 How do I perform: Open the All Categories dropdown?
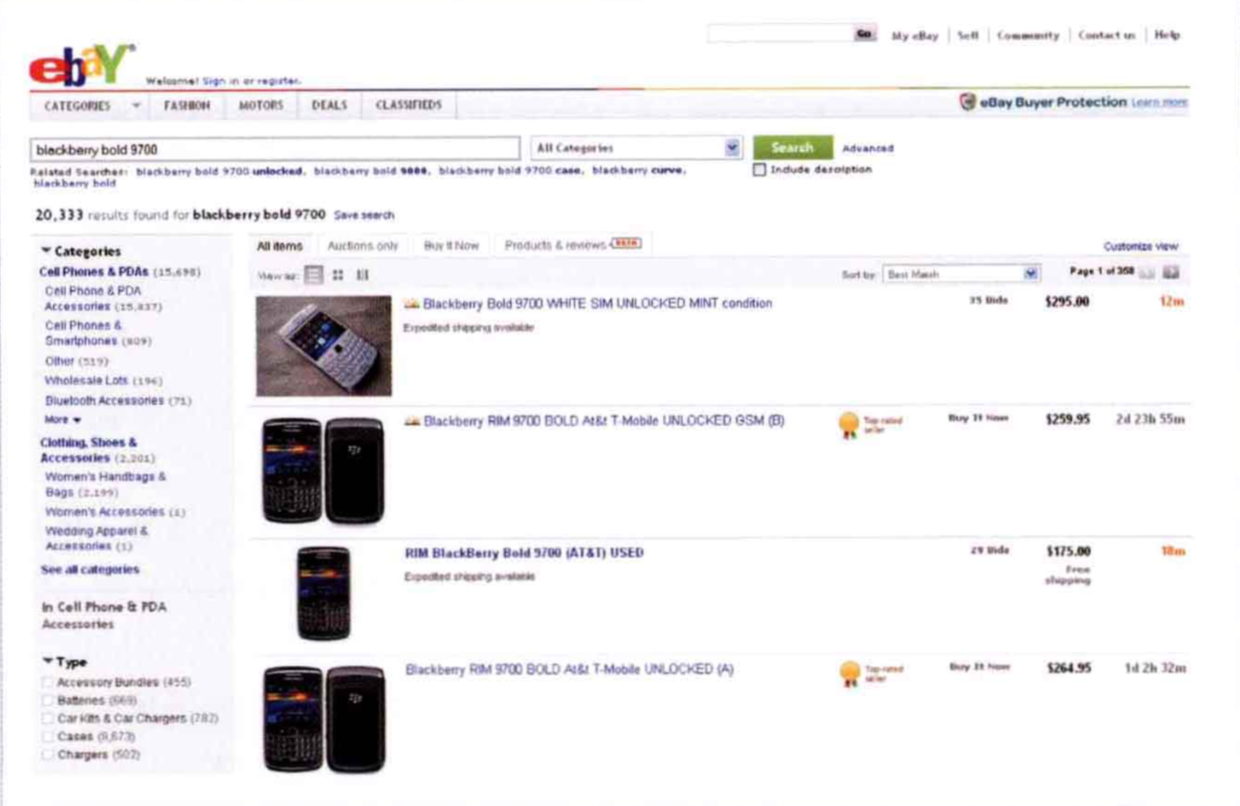tap(636, 148)
